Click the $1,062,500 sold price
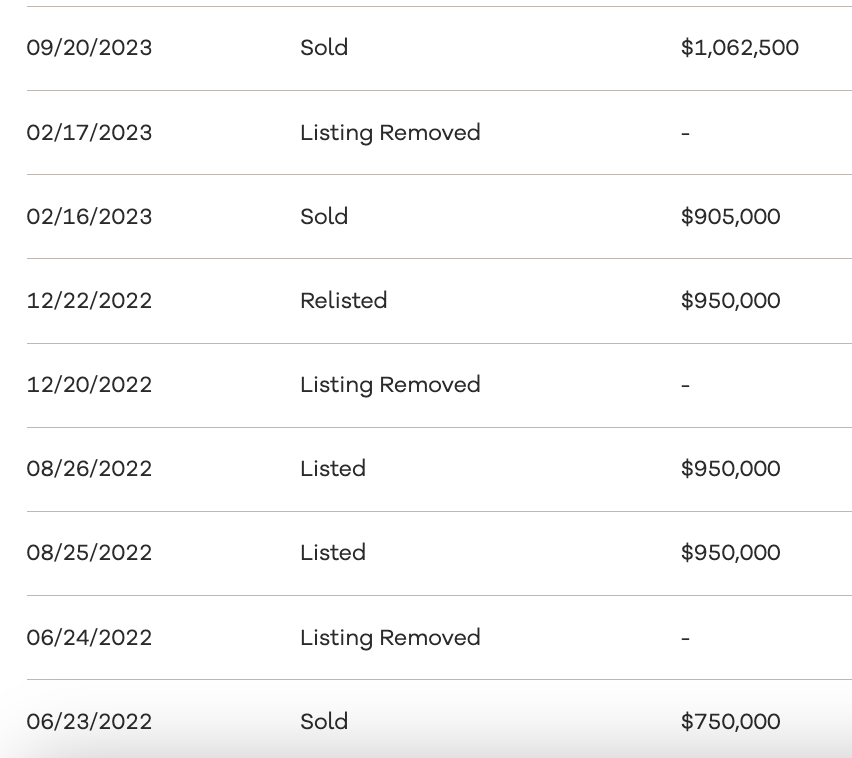This screenshot has height=758, width=852. (739, 48)
